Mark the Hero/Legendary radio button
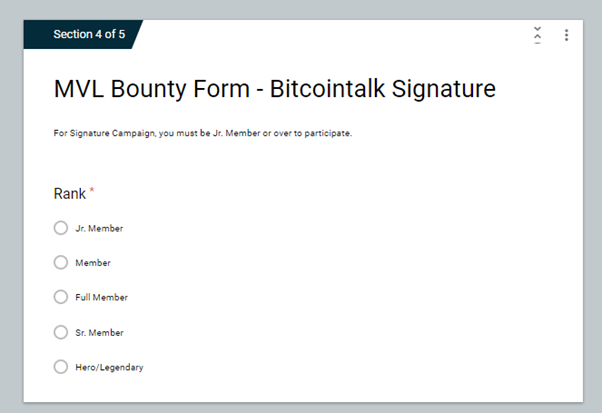Screen dimensions: 602x413 tap(61, 367)
